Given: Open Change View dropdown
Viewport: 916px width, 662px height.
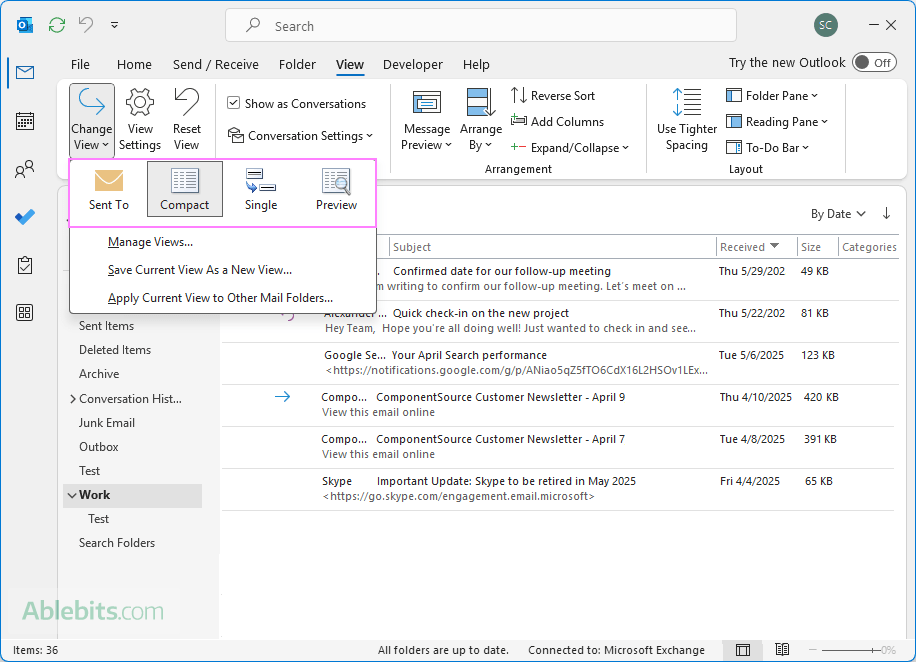Looking at the screenshot, I should [92, 120].
